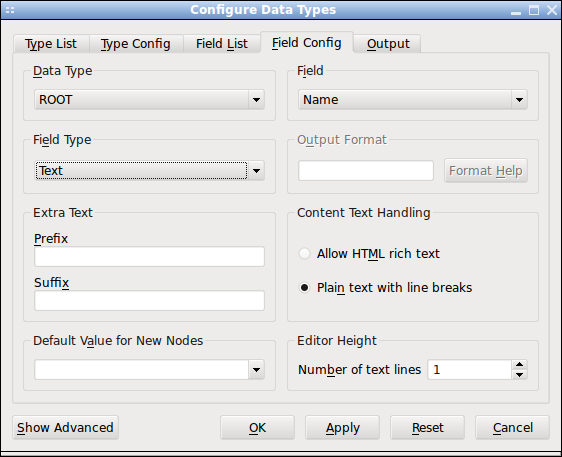Open the Output tab
The image size is (562, 457).
(387, 44)
